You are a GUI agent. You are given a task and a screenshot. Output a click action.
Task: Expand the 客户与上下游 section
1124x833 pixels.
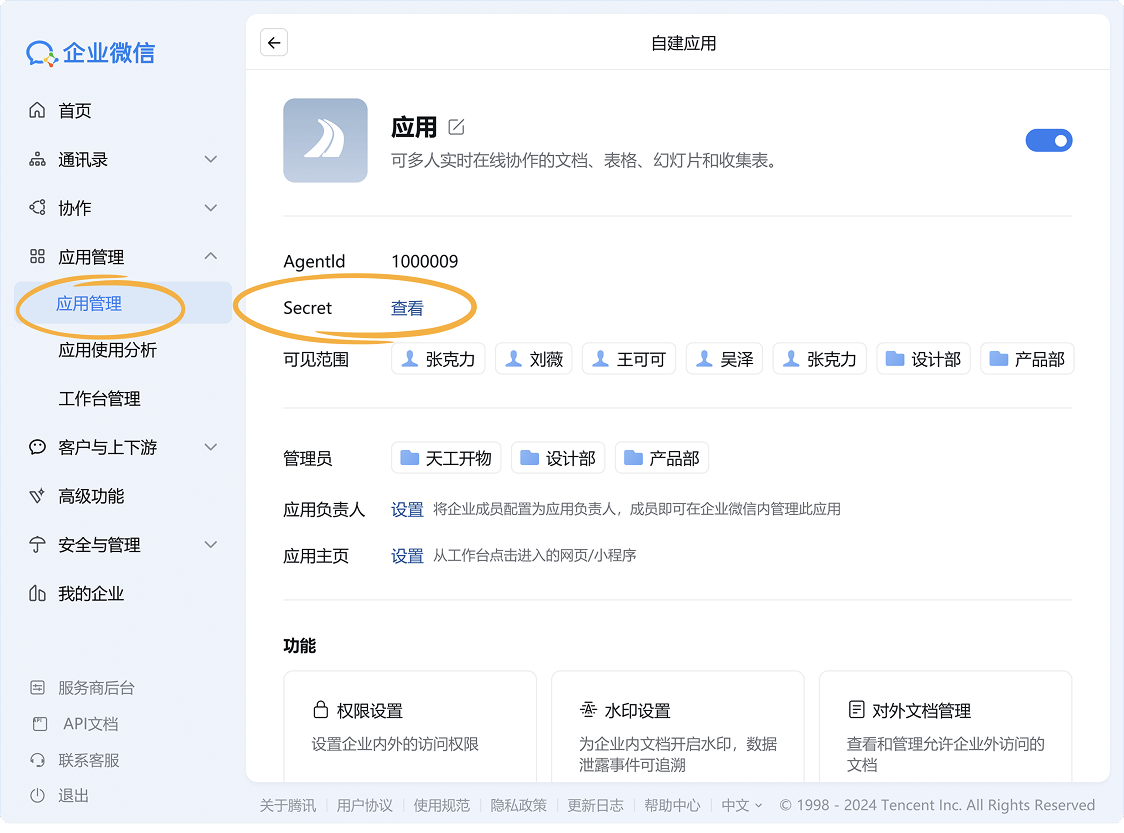(x=210, y=447)
